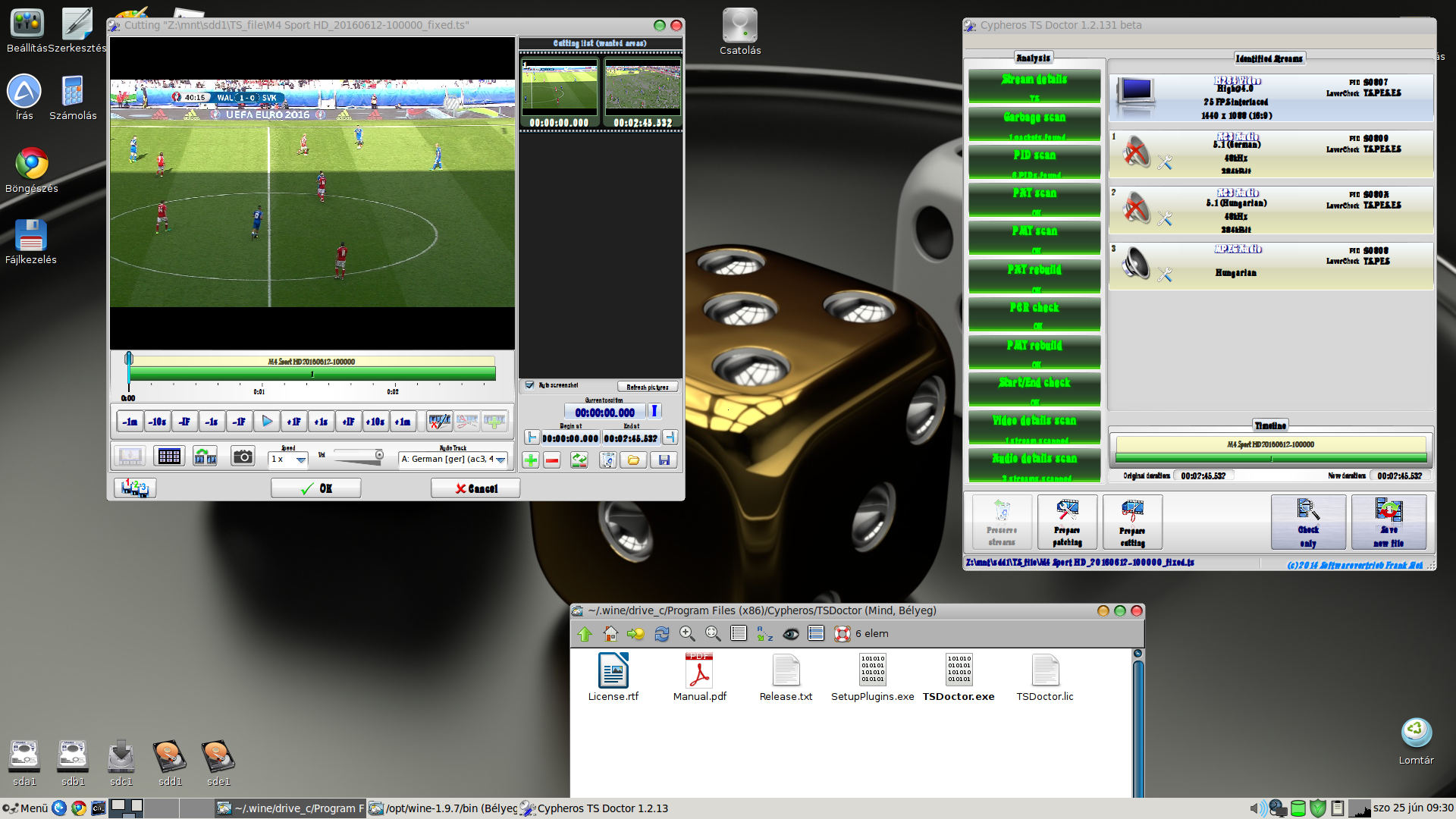Step forward one second with +1s

click(321, 422)
